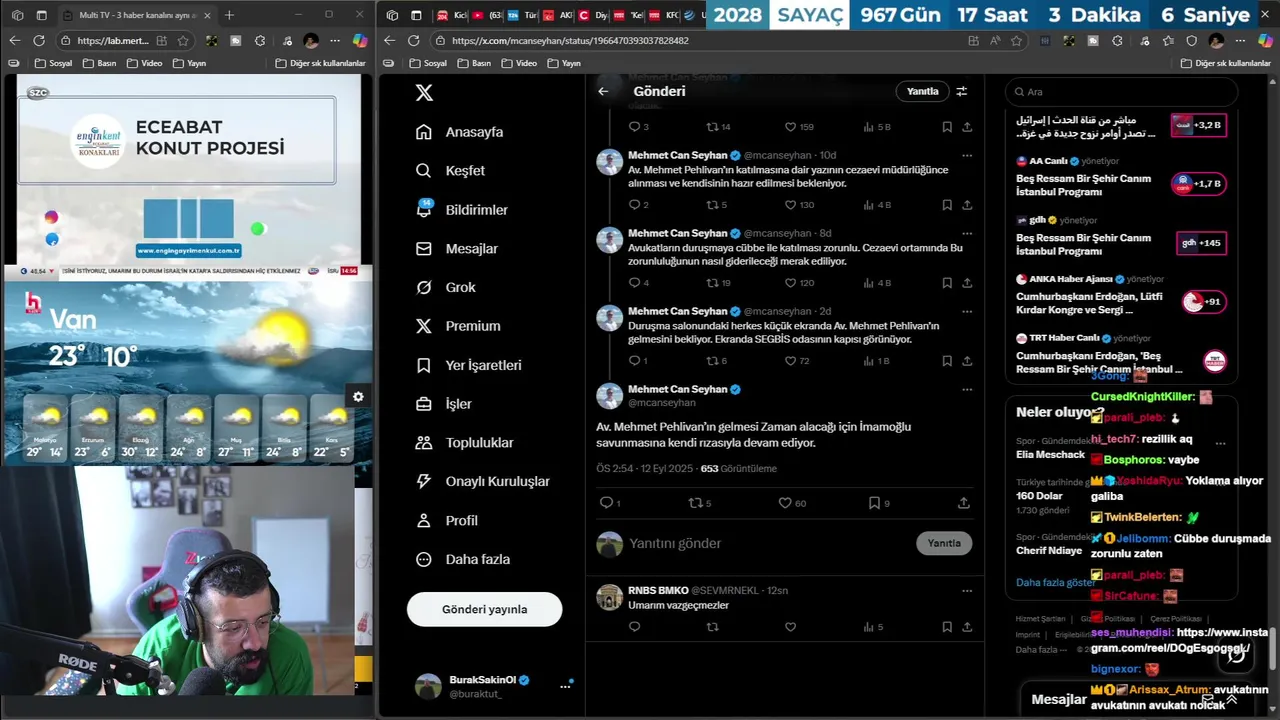1280x720 pixels.
Task: Open more options on RNBS BMKO reply
Action: click(x=967, y=591)
